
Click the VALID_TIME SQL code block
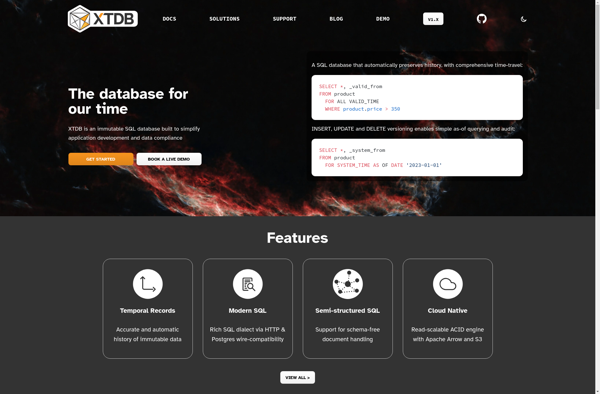417,98
